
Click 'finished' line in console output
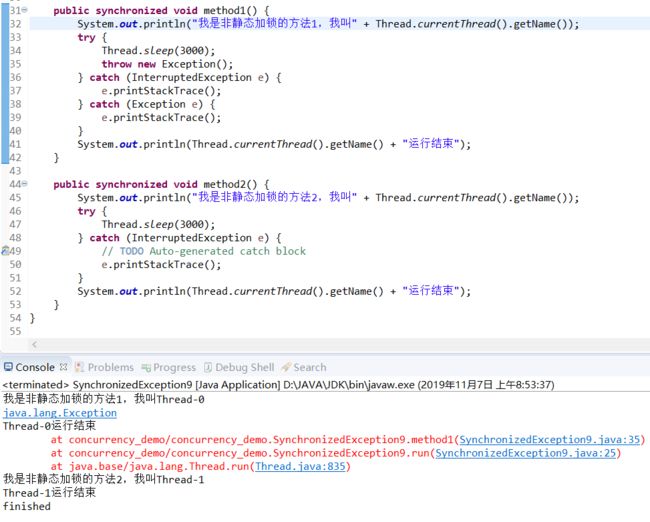(27, 506)
